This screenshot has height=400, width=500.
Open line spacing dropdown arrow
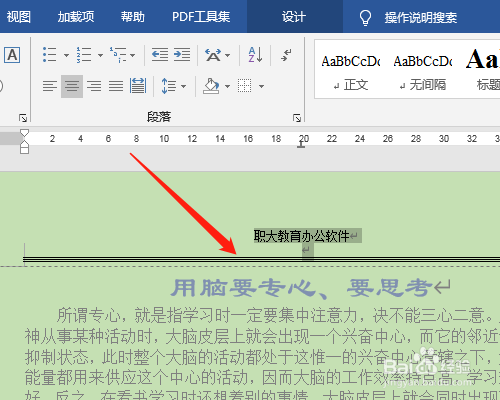[183, 86]
